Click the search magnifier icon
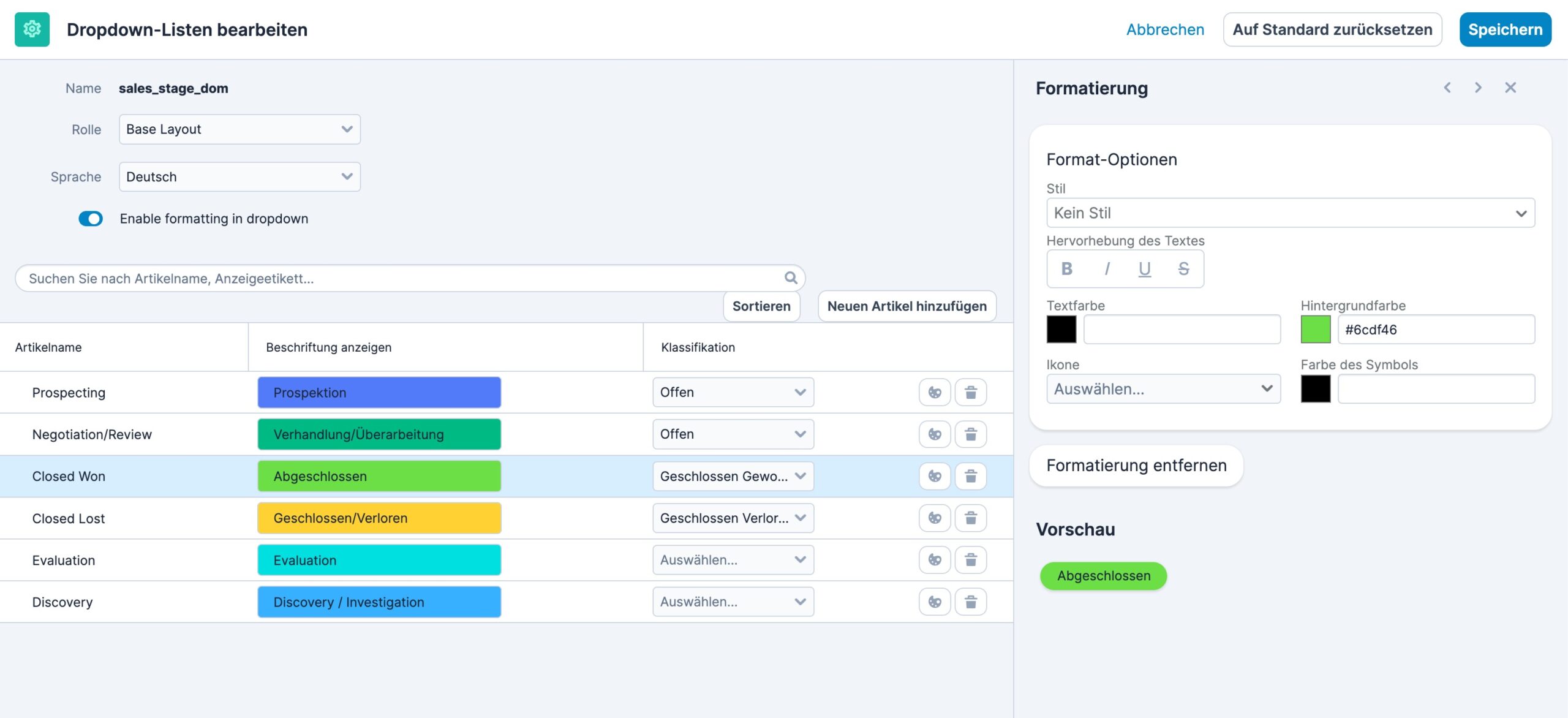 (790, 278)
